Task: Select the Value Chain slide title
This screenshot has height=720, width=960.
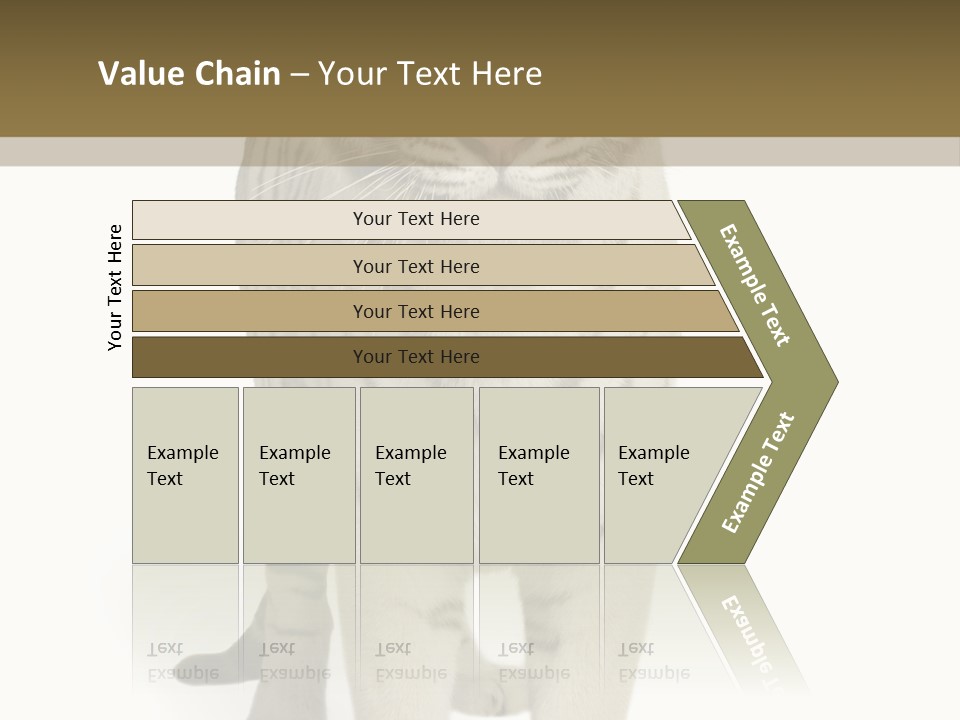Action: coord(320,73)
